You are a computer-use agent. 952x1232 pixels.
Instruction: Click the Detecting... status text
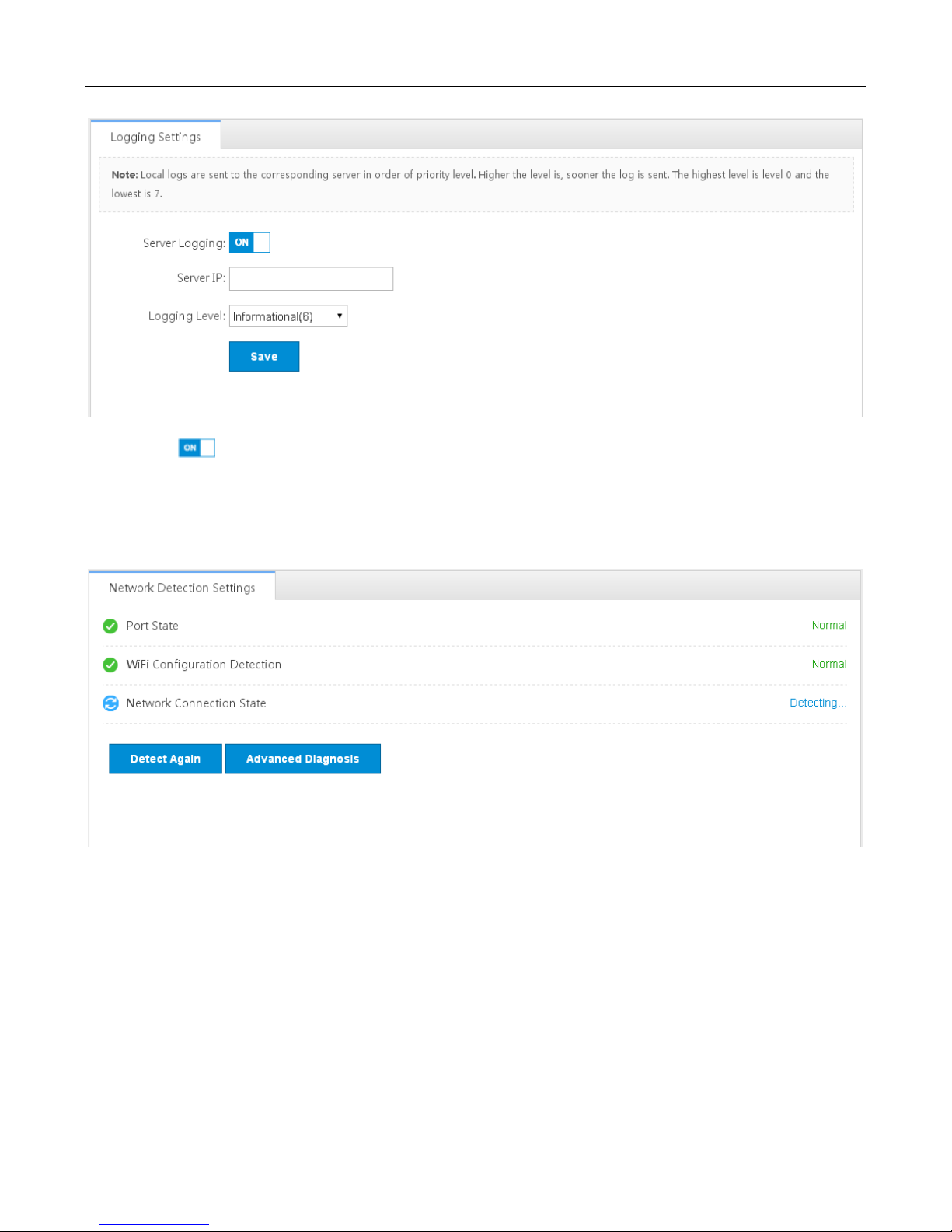818,703
